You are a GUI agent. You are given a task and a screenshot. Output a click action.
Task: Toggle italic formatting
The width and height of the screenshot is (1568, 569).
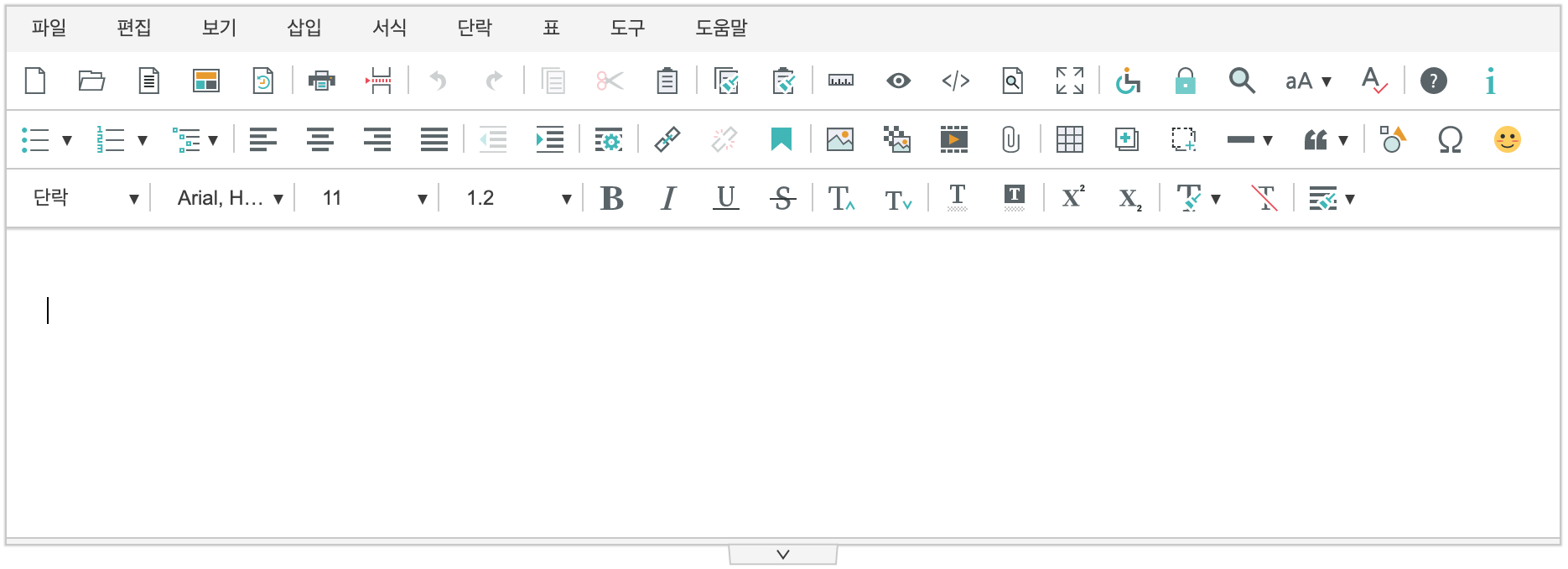tap(668, 199)
